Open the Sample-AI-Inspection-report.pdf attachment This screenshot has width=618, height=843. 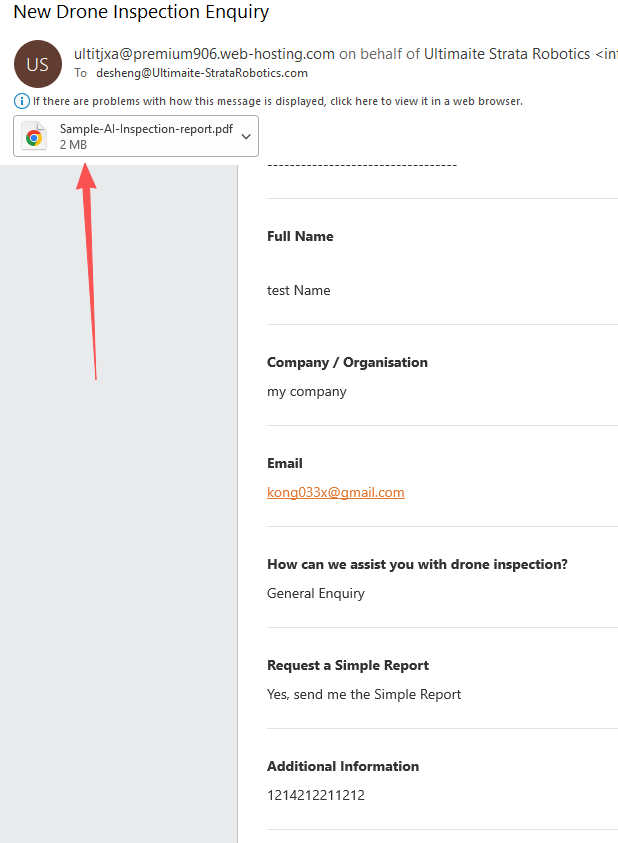click(130, 129)
